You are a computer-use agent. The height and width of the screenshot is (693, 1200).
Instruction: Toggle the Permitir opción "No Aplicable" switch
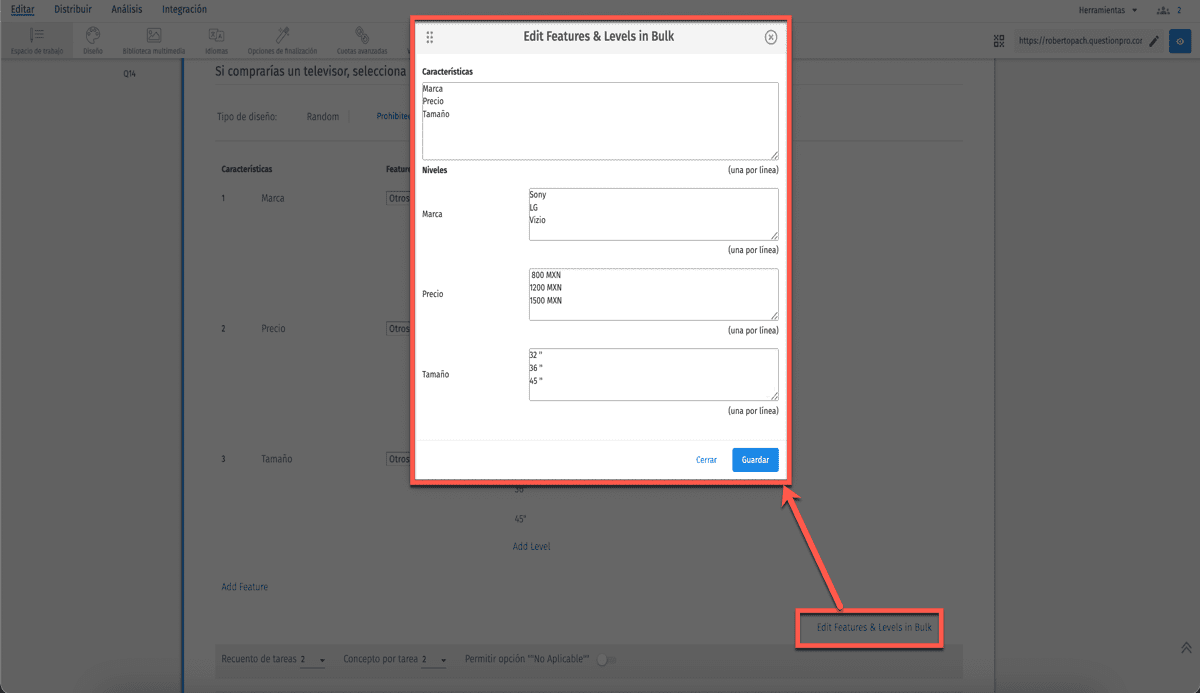click(606, 660)
